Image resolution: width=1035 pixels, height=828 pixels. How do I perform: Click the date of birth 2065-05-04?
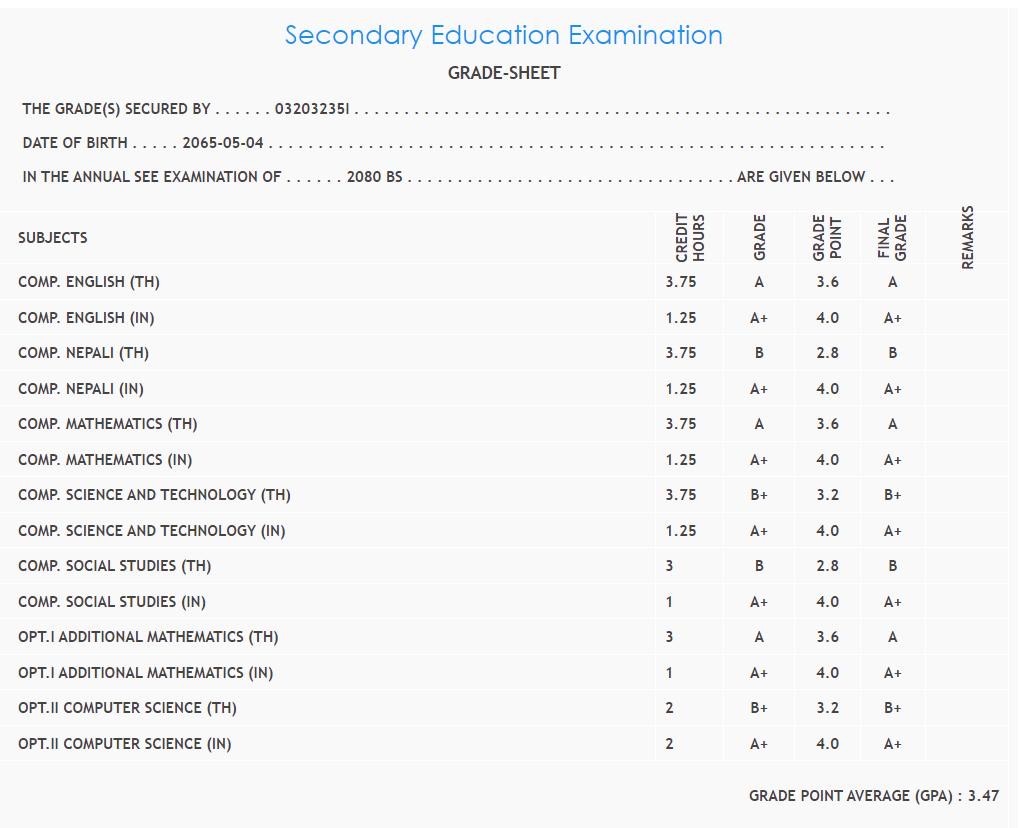[x=223, y=143]
